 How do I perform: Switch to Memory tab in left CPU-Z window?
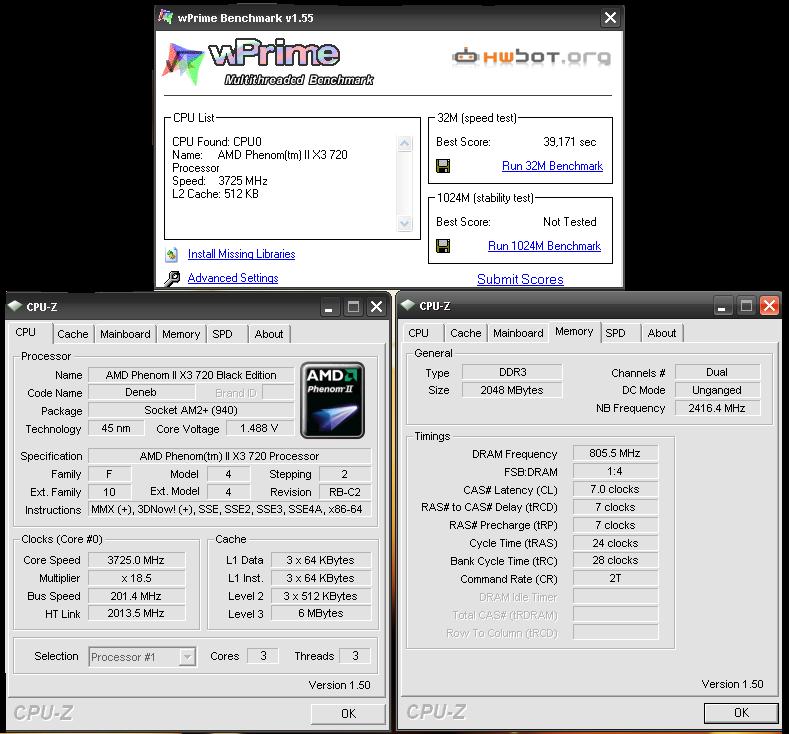(181, 334)
